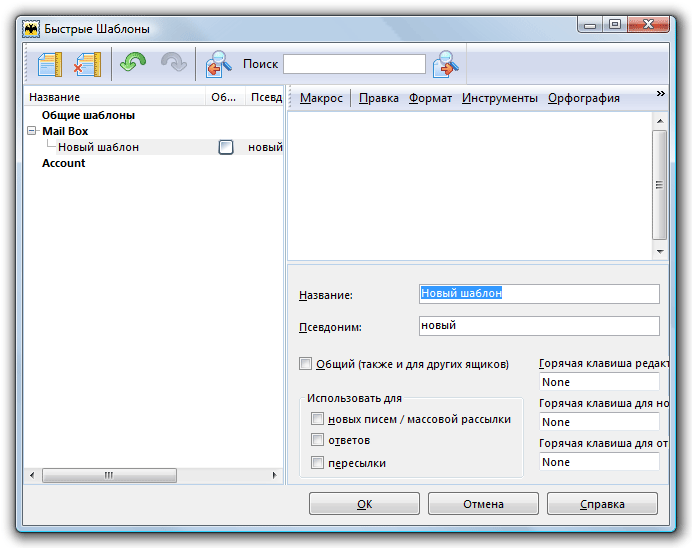Tick the ответов checkbox

tap(317, 440)
